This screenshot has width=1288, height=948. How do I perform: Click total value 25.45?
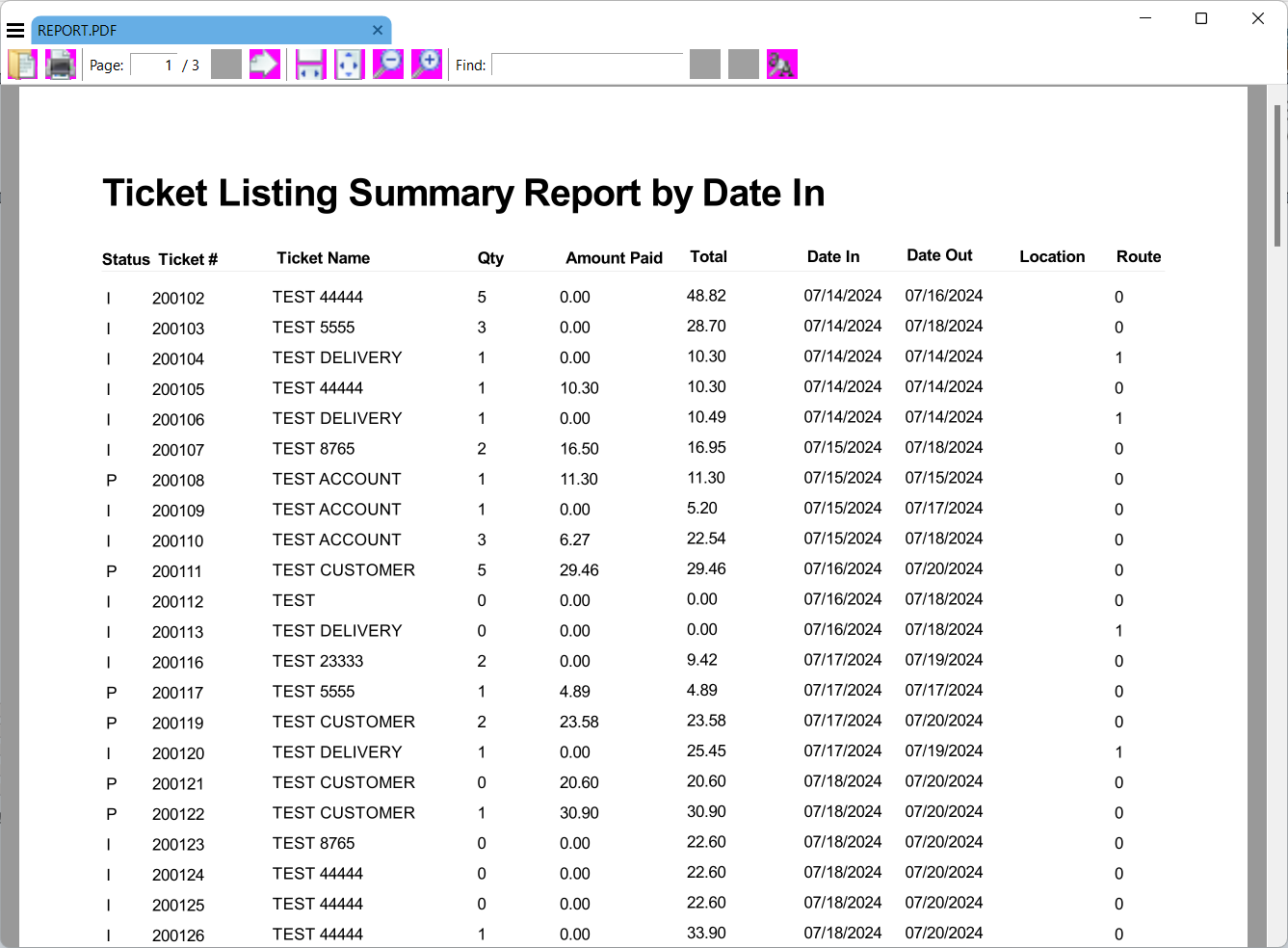706,751
